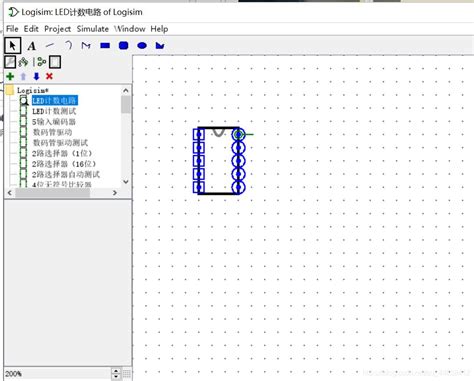Select LED计数测试 circuit in tree
The image size is (474, 381).
pos(54,111)
